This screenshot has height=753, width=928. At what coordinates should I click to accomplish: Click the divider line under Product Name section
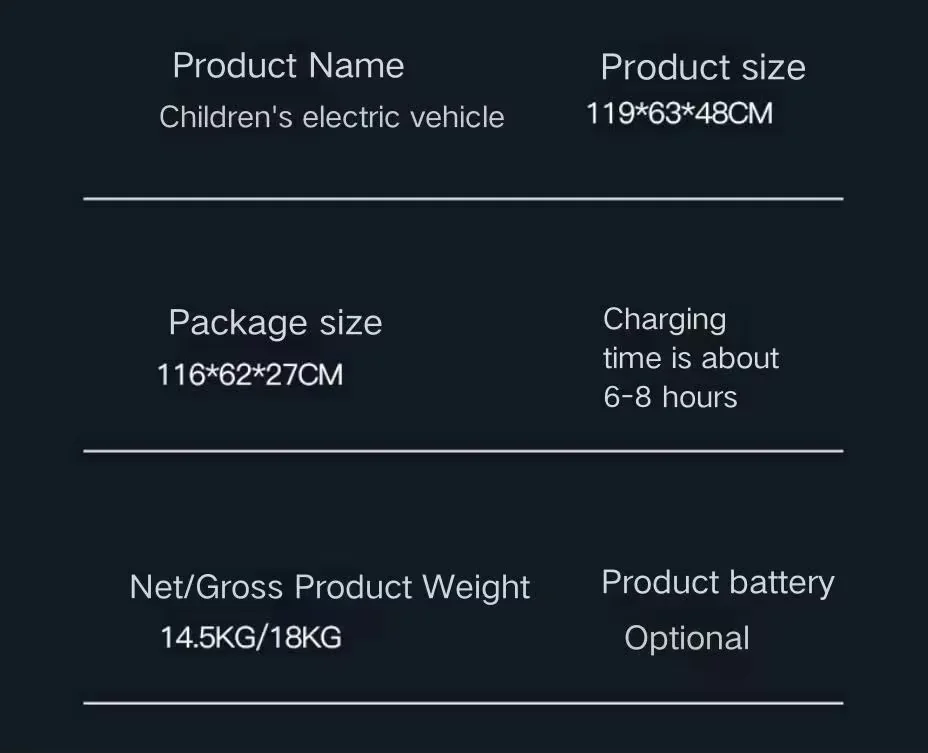coord(463,199)
